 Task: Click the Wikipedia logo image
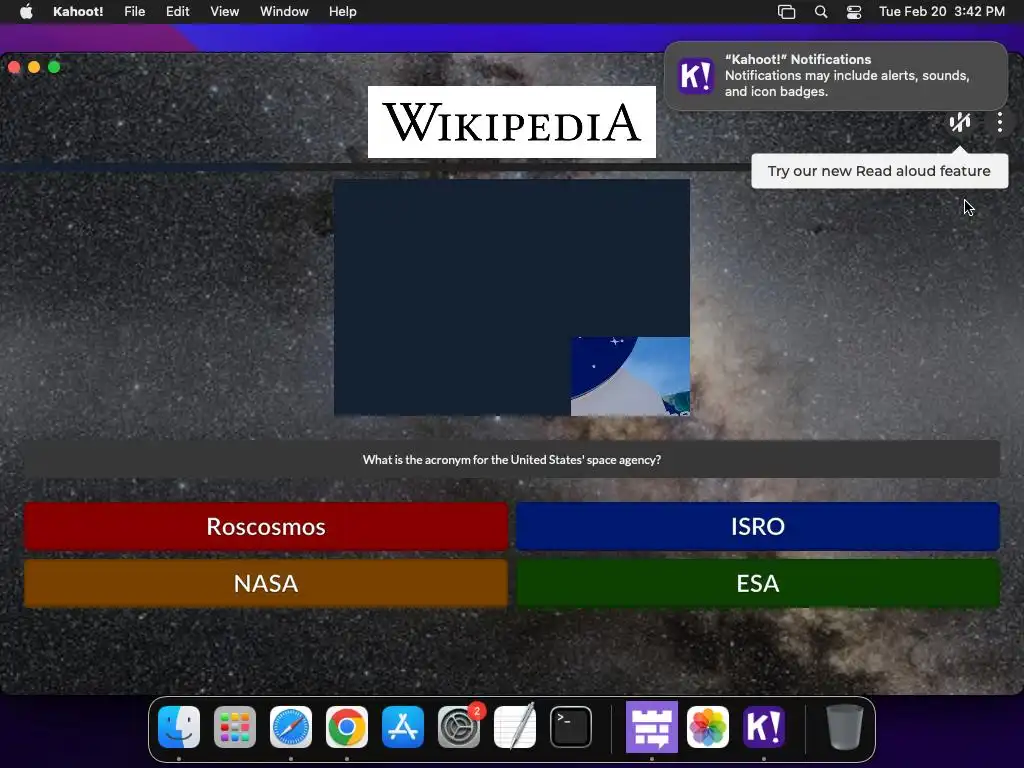[512, 122]
